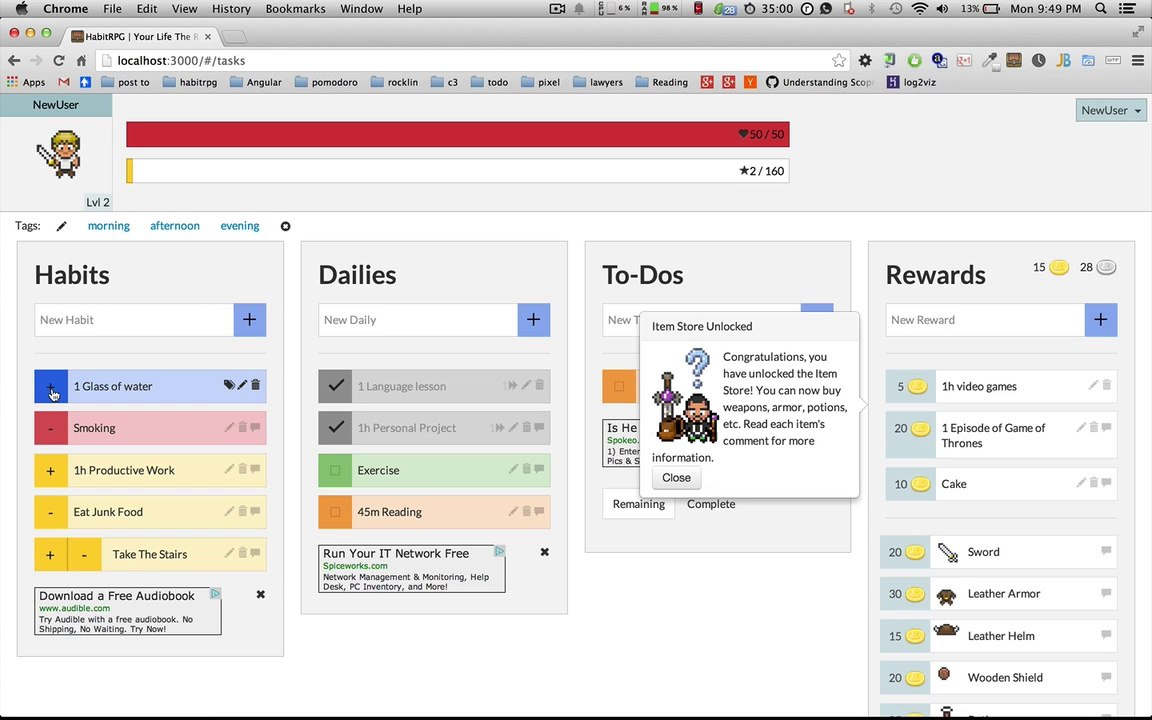The width and height of the screenshot is (1152, 720).
Task: Open the View menu in menu bar
Action: point(184,9)
